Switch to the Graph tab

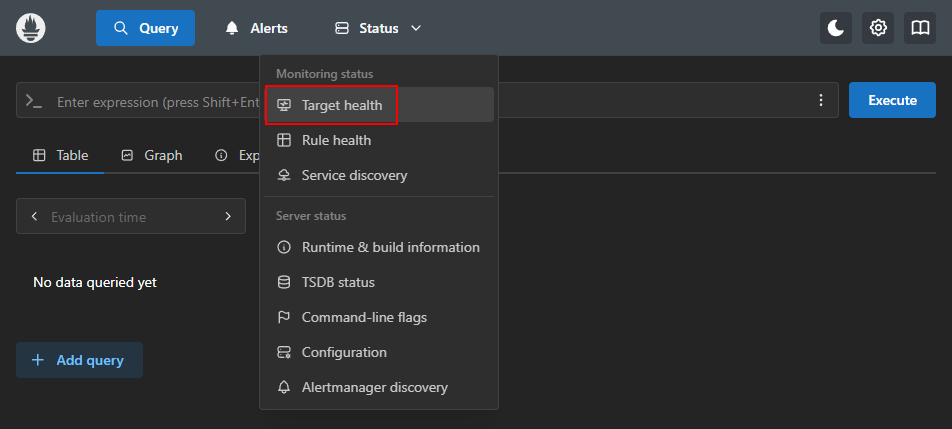(152, 155)
